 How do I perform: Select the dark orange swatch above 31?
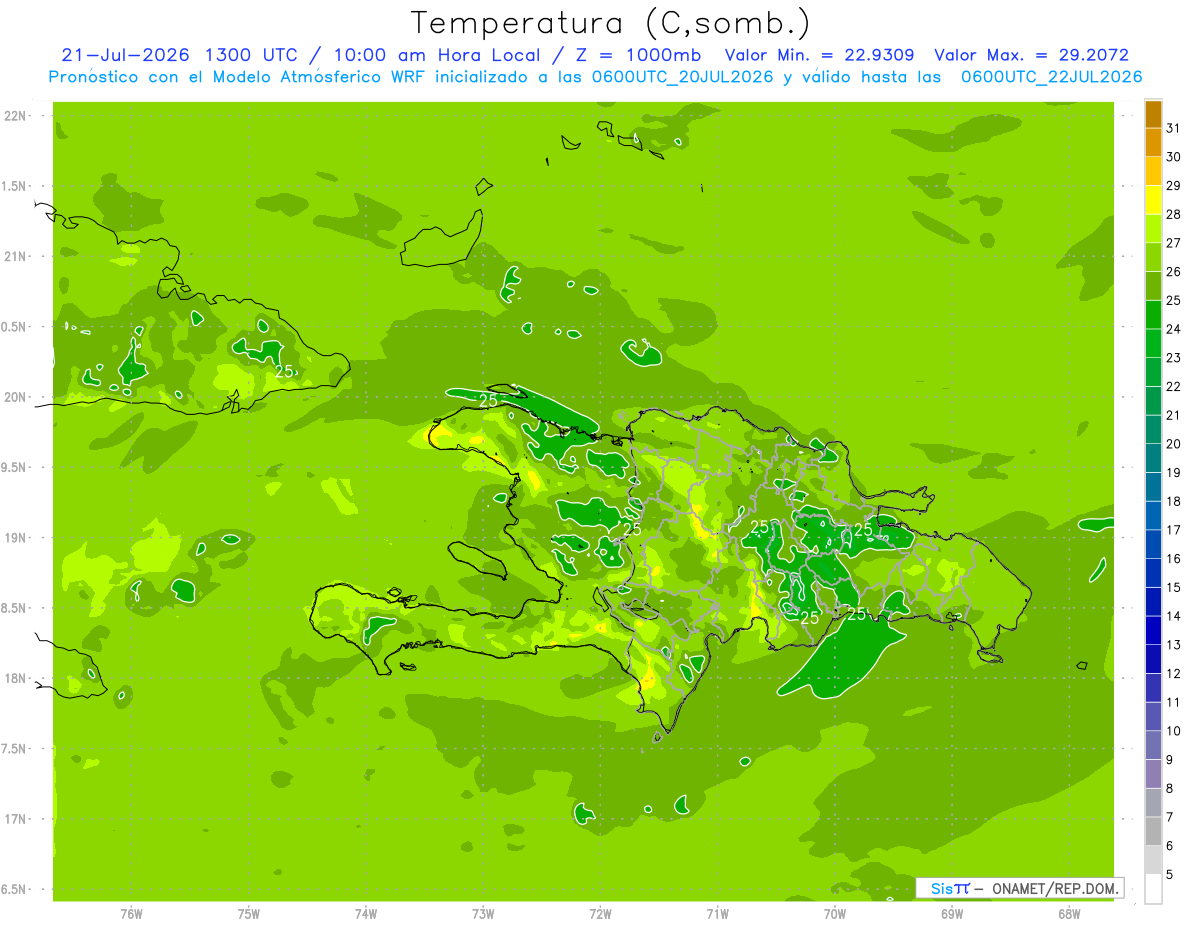pos(1153,114)
